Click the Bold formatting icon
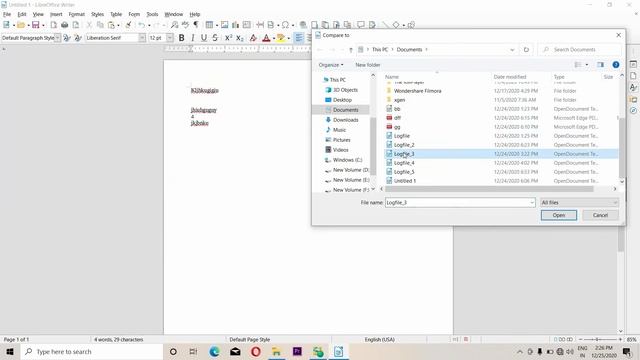640x360 pixels. (181, 38)
